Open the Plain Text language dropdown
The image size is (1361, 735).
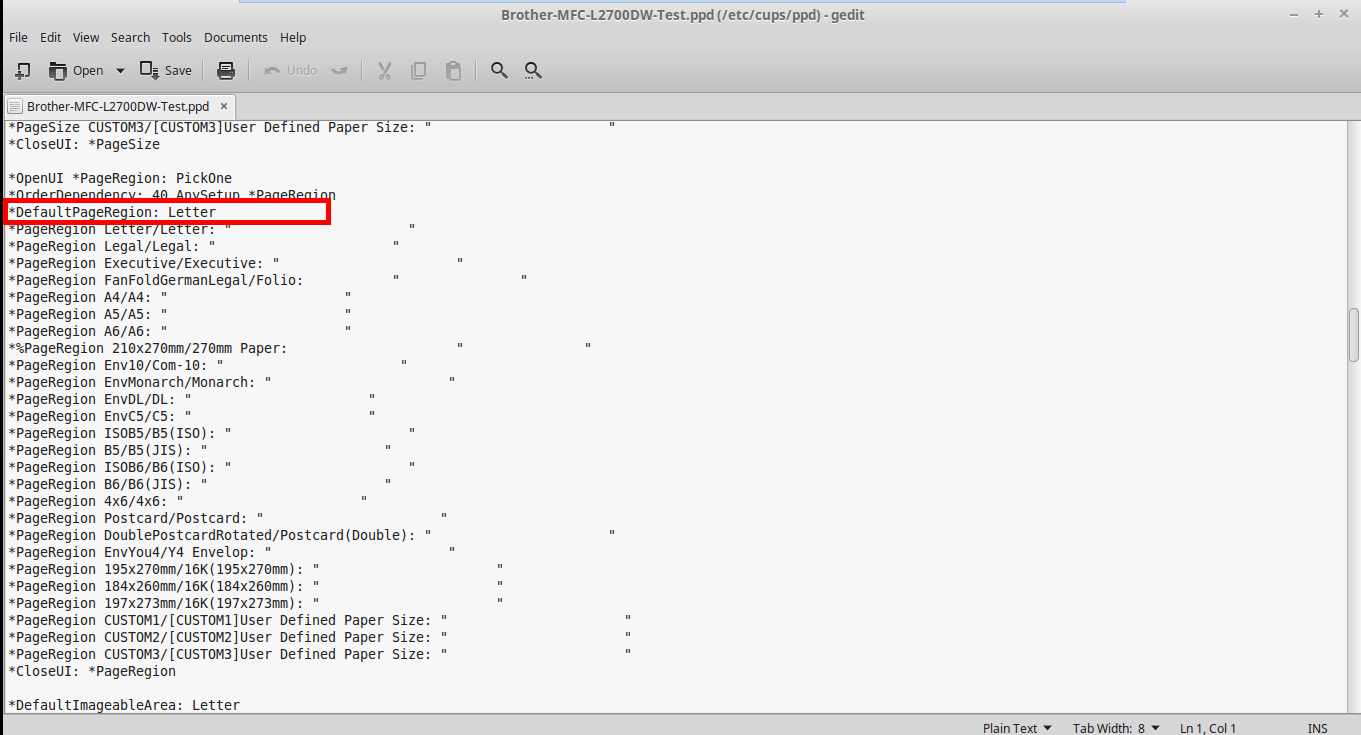click(1017, 728)
